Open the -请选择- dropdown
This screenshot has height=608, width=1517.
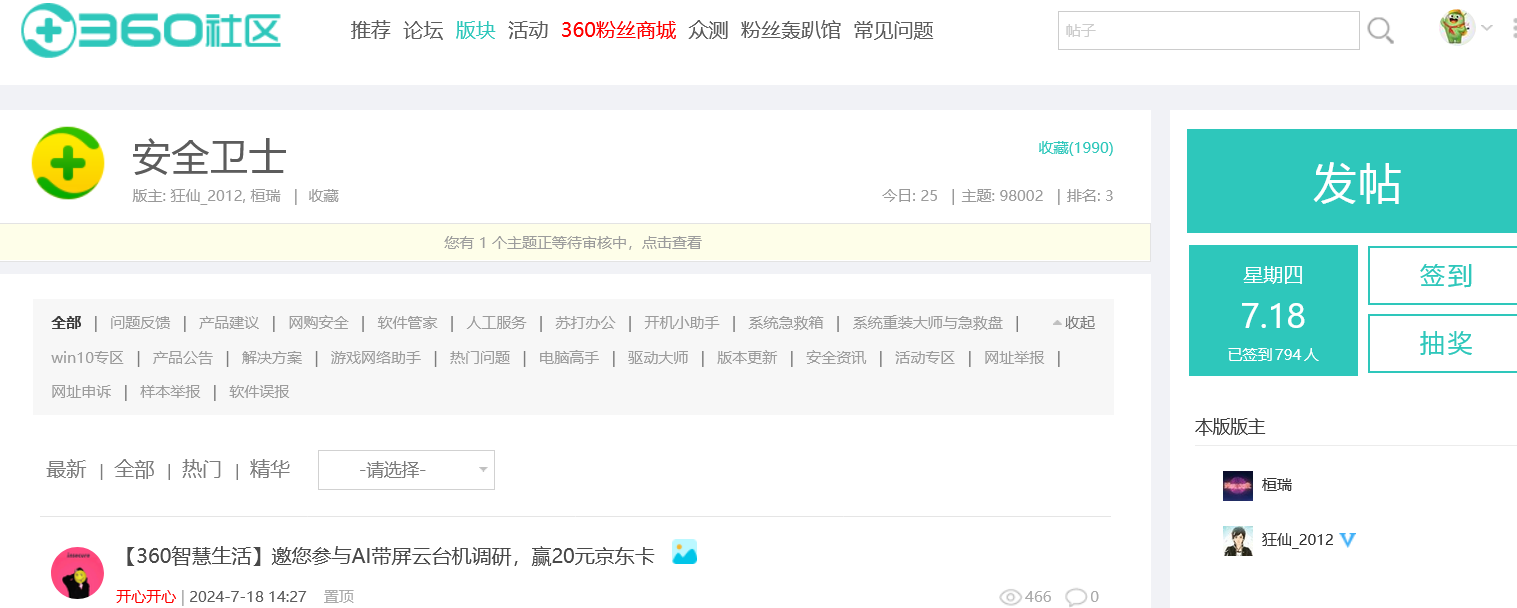[406, 470]
